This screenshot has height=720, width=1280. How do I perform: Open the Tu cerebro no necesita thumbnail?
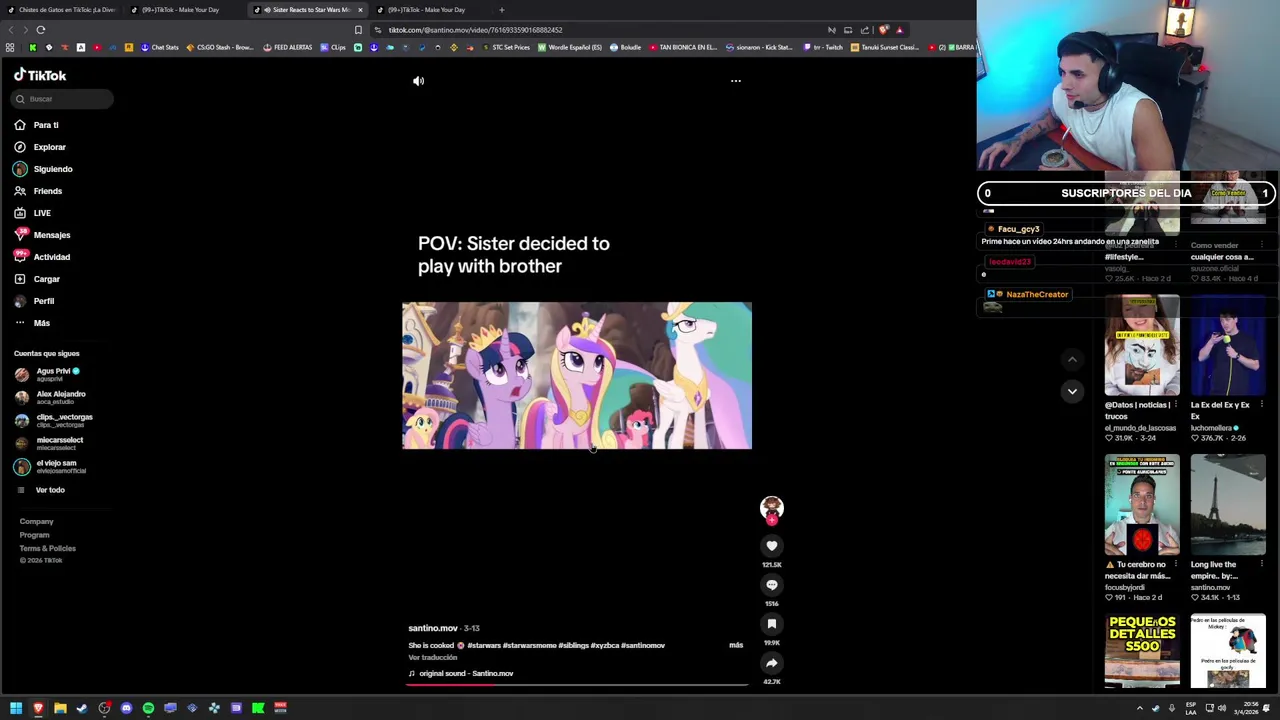tap(1142, 504)
